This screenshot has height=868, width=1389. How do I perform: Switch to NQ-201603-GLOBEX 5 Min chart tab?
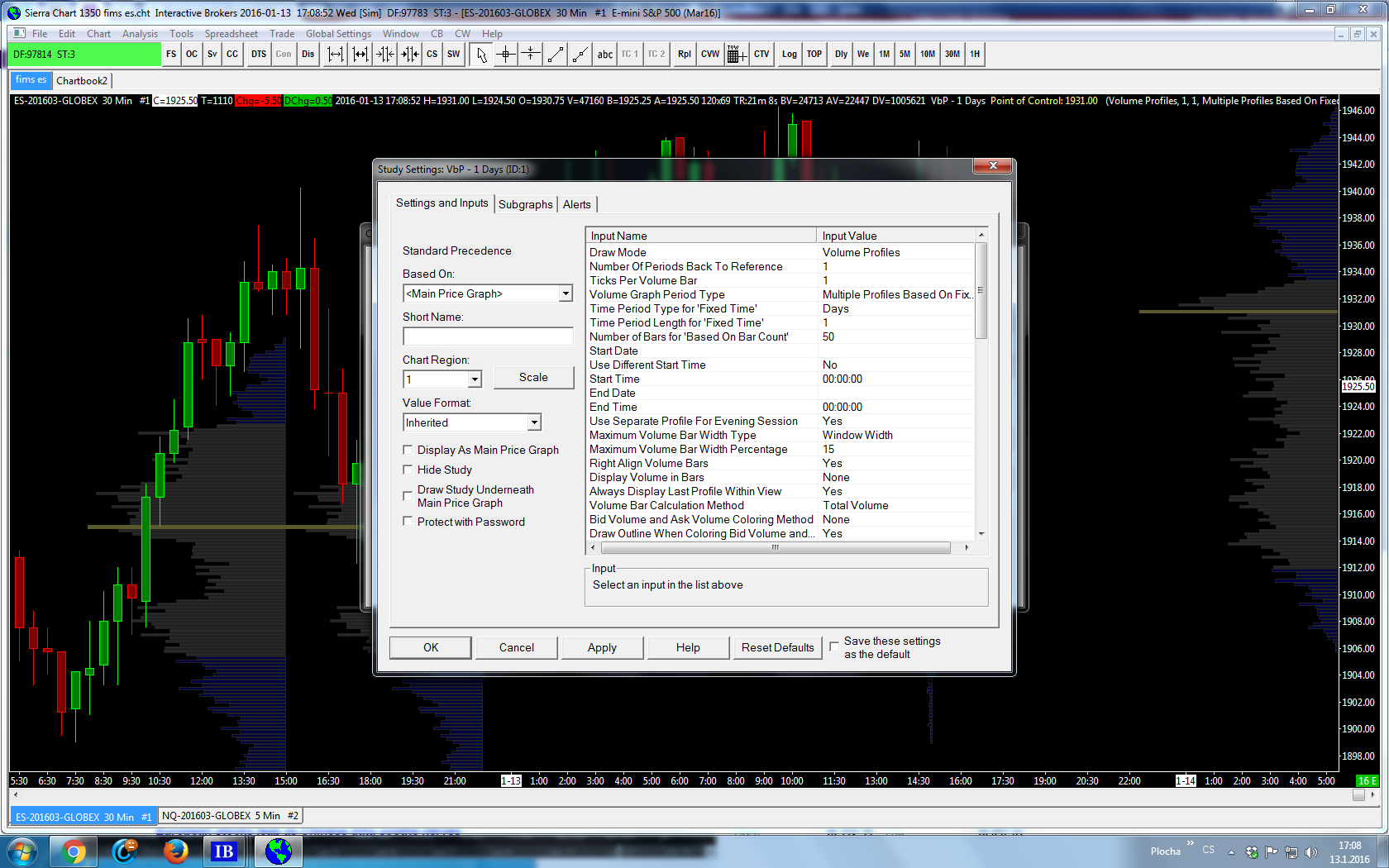pos(230,816)
